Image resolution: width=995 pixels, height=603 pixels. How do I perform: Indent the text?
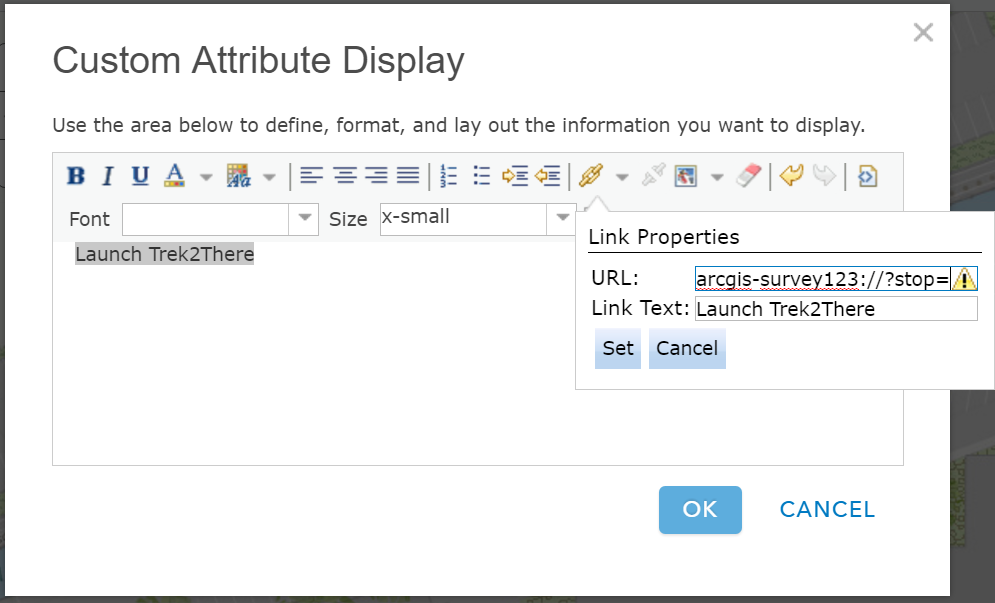click(x=514, y=177)
